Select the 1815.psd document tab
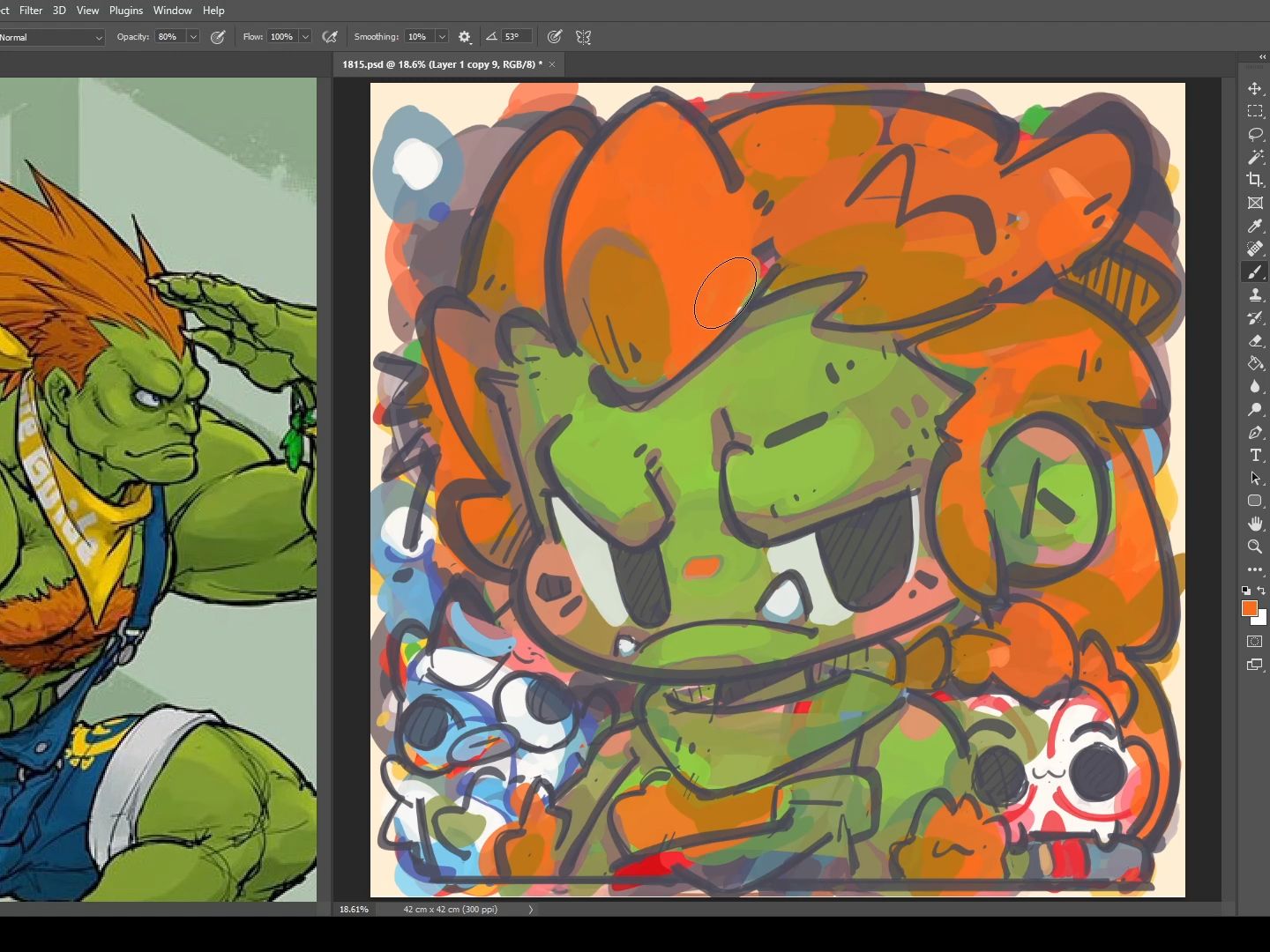 442,64
